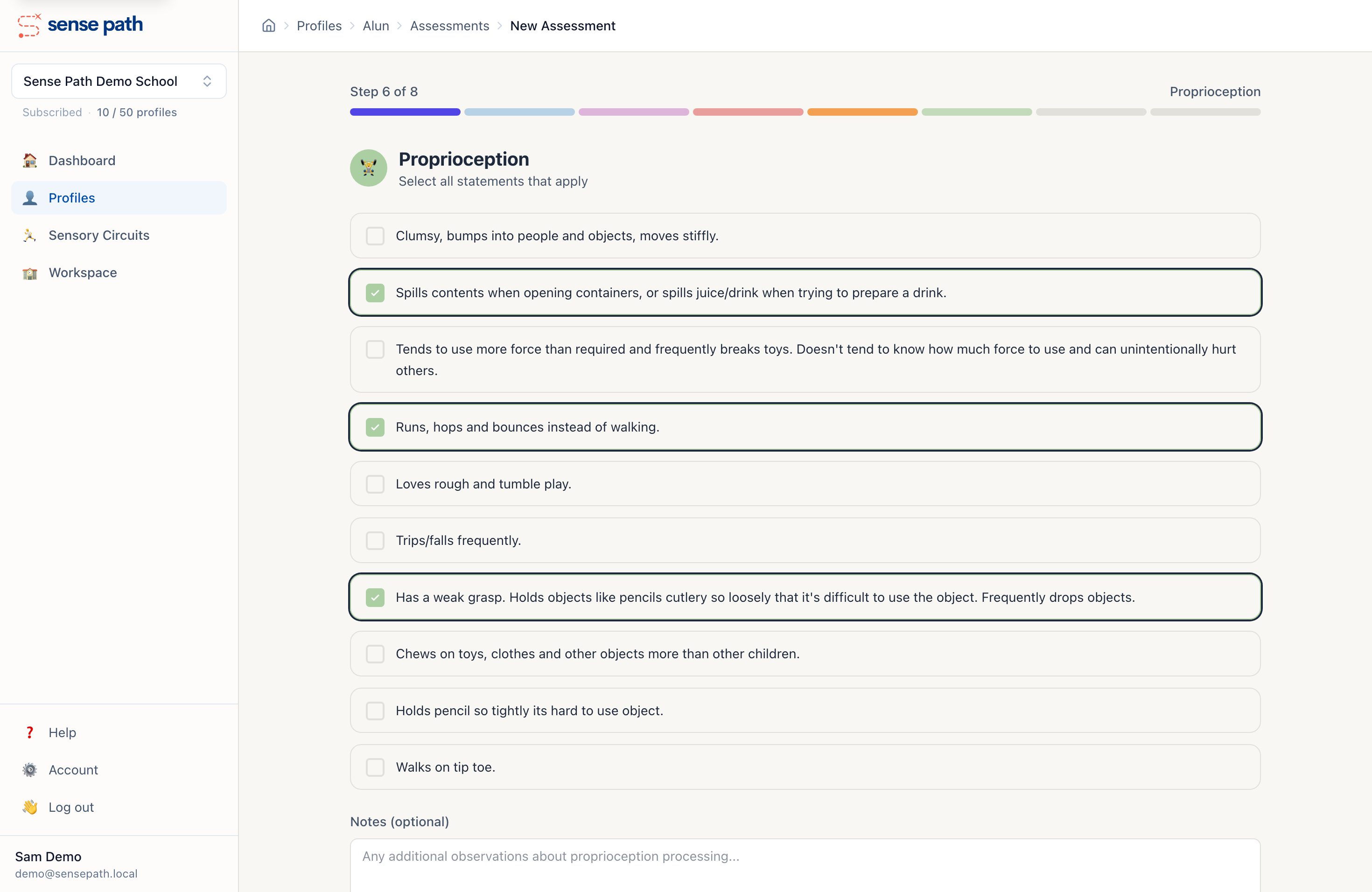This screenshot has height=892, width=1372.
Task: Click Alun breadcrumb link
Action: (x=376, y=26)
